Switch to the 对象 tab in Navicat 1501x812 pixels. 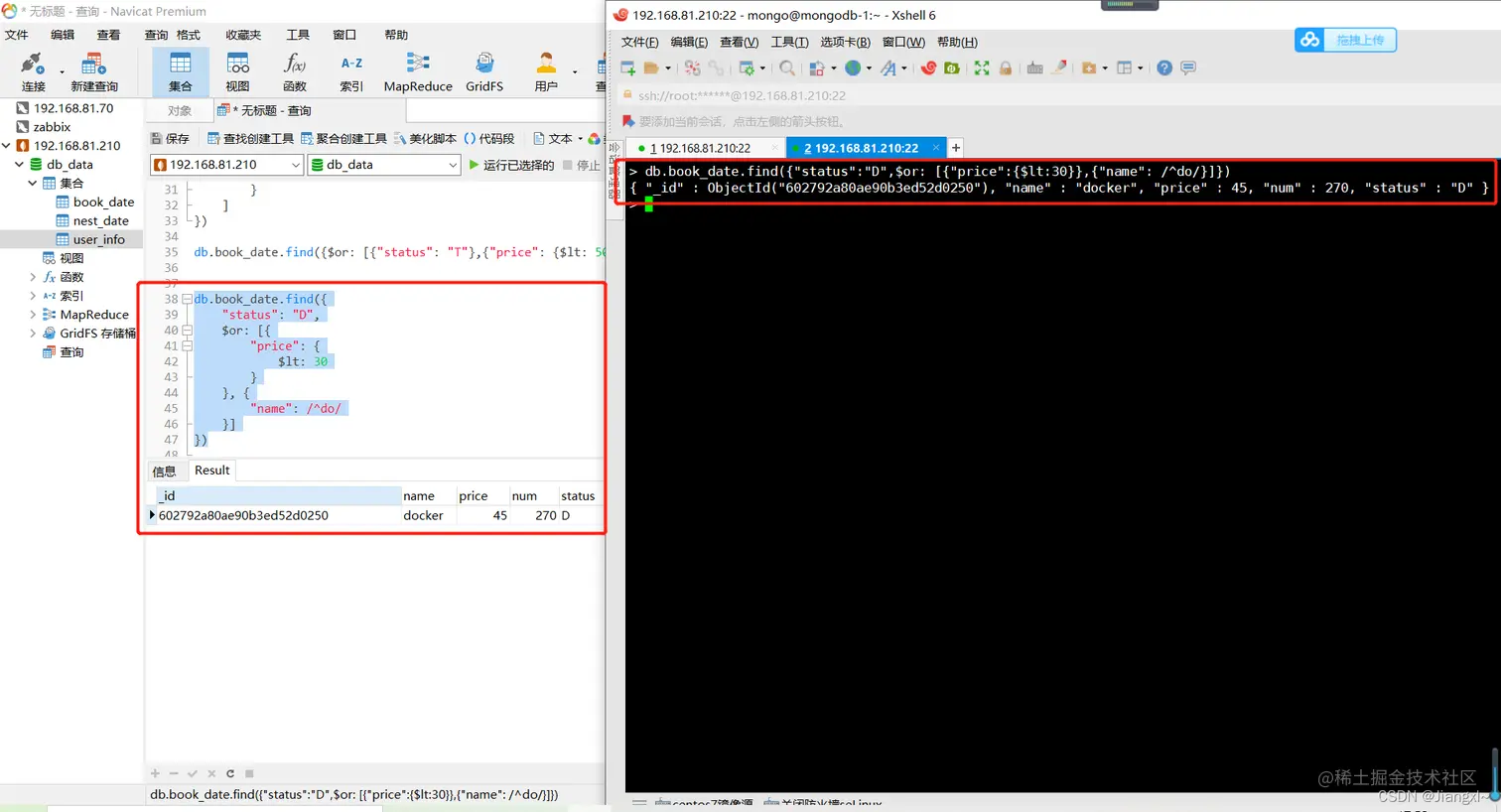coord(180,110)
